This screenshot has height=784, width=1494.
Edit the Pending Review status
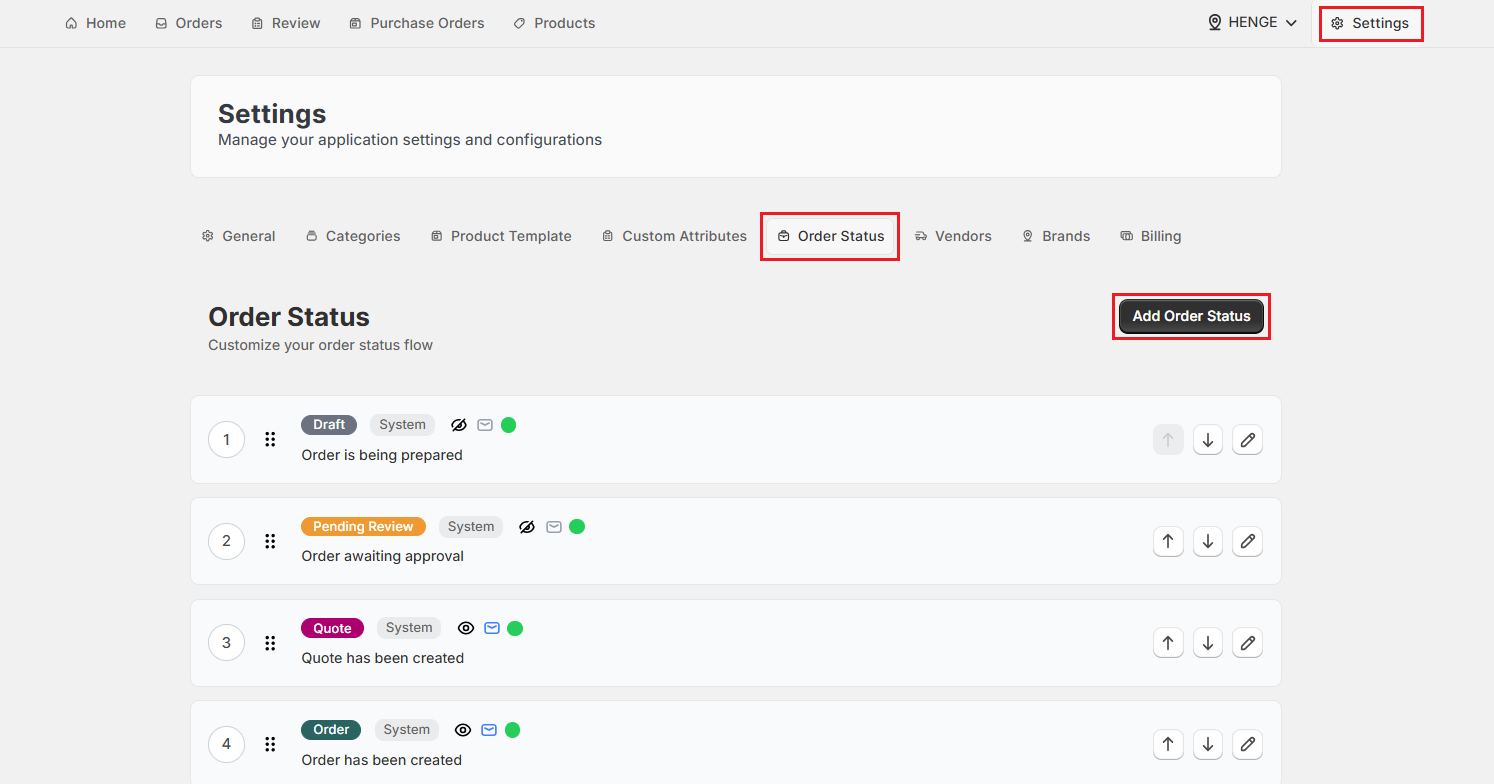point(1247,541)
